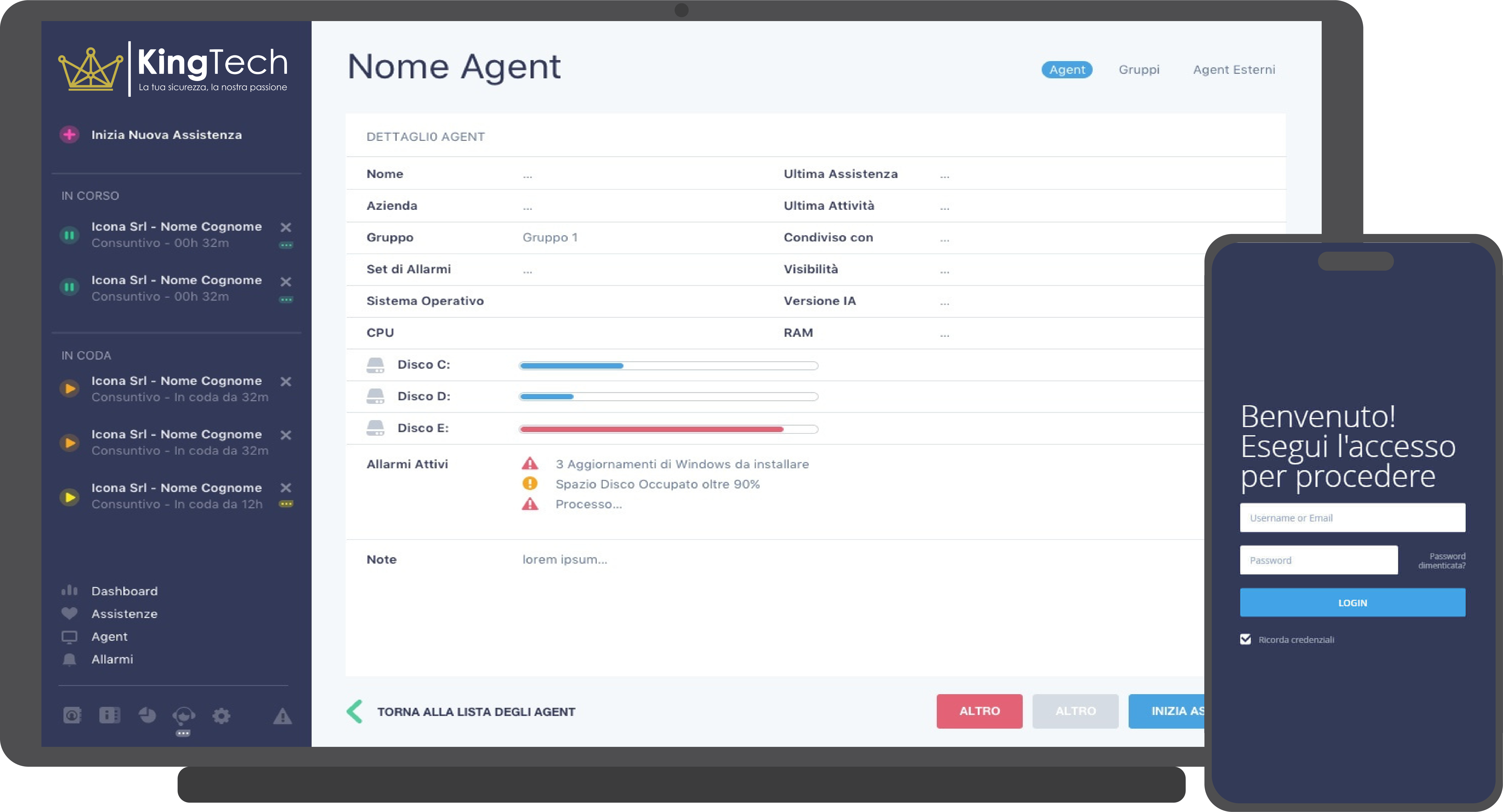The width and height of the screenshot is (1503, 812).
Task: Switch to the Agent Esterni tab
Action: coord(1234,69)
